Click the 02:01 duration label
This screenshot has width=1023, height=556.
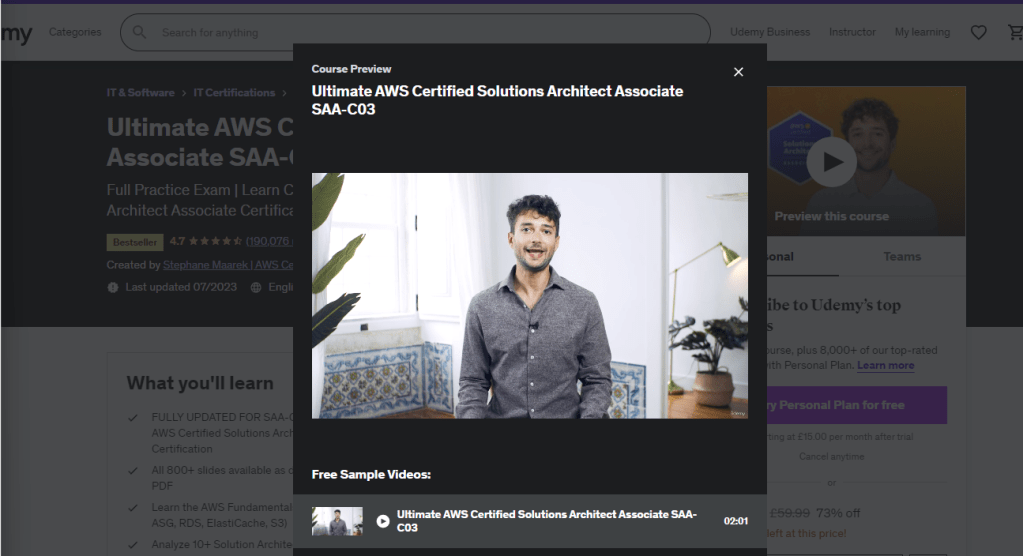coord(735,521)
